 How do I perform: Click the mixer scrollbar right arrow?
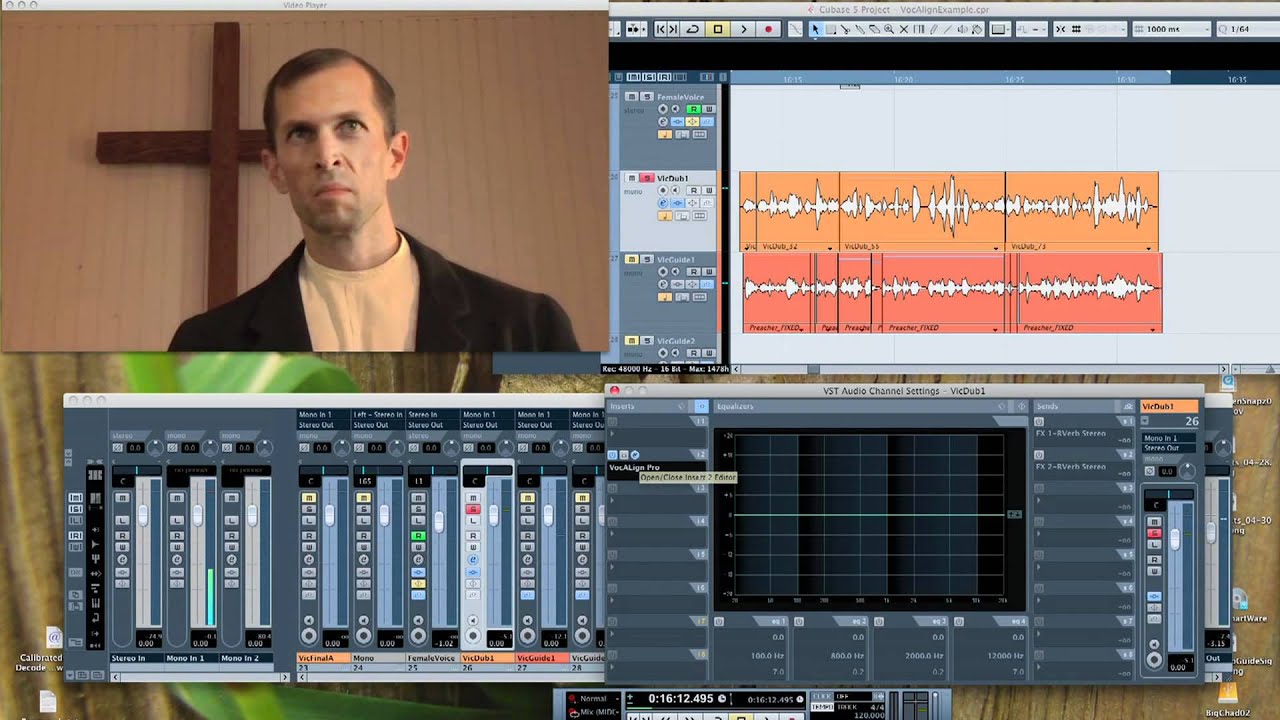[x=285, y=677]
